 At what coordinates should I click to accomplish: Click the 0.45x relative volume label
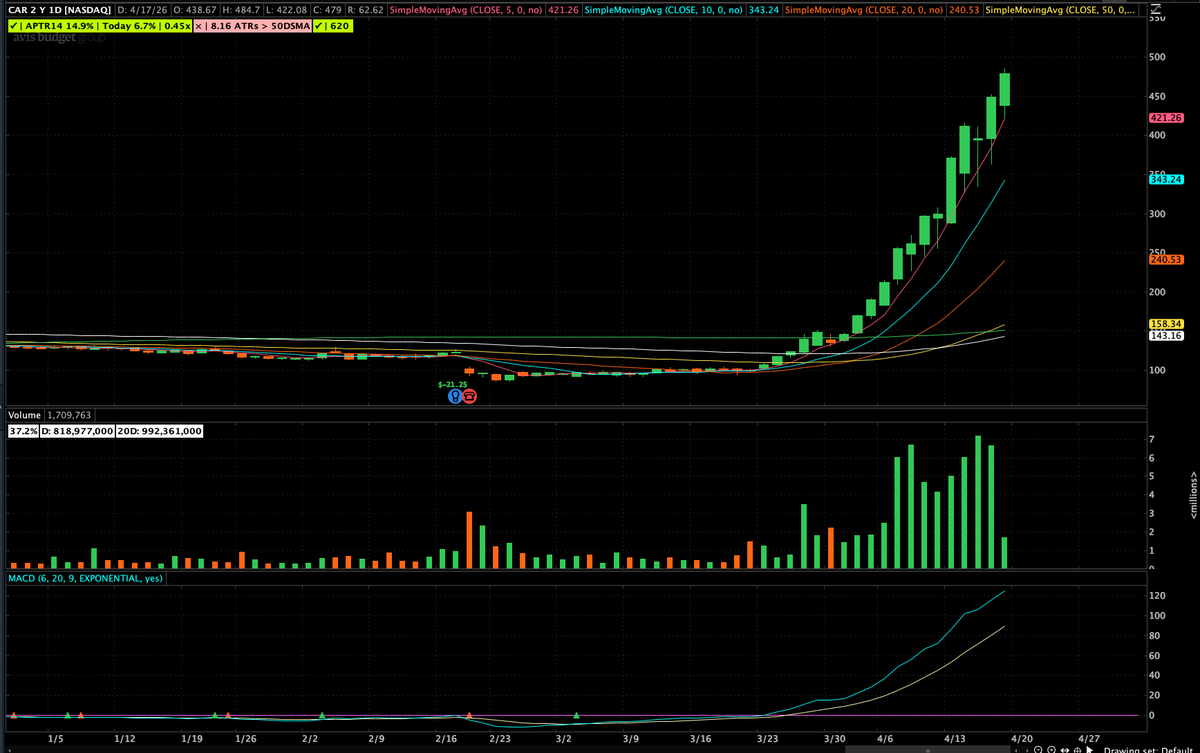click(x=178, y=26)
